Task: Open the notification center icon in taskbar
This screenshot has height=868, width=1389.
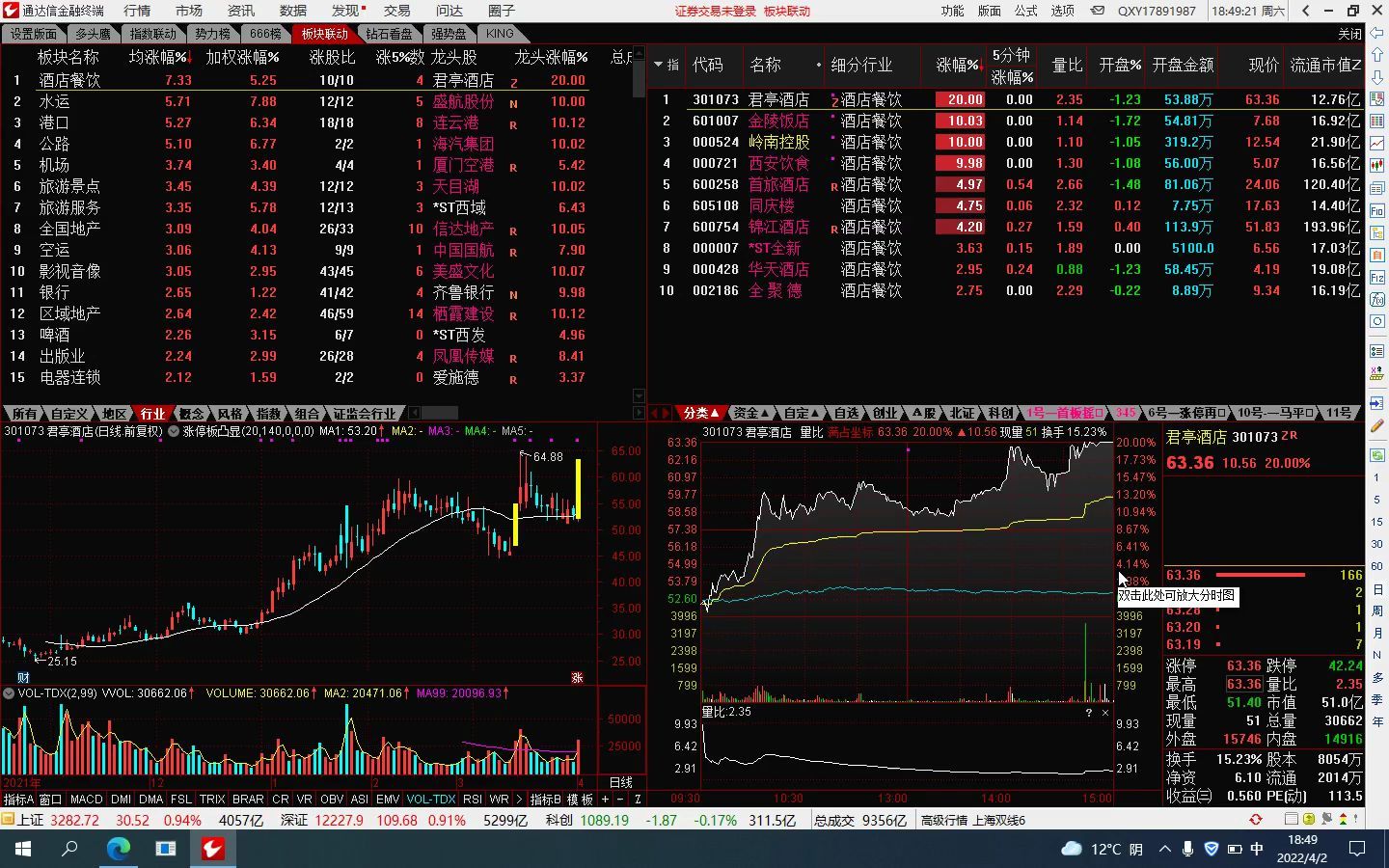Action: (x=1357, y=849)
